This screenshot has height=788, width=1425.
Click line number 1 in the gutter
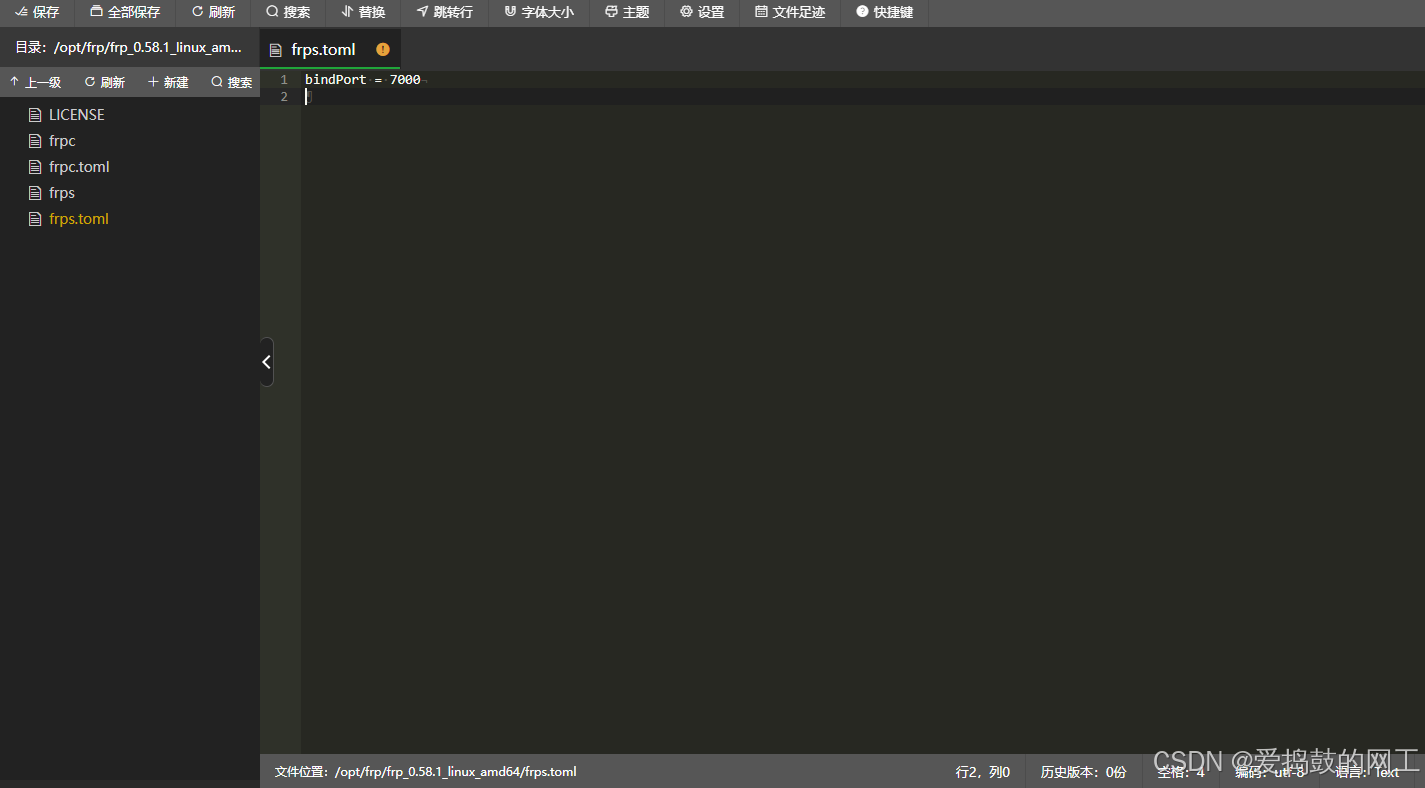click(284, 80)
